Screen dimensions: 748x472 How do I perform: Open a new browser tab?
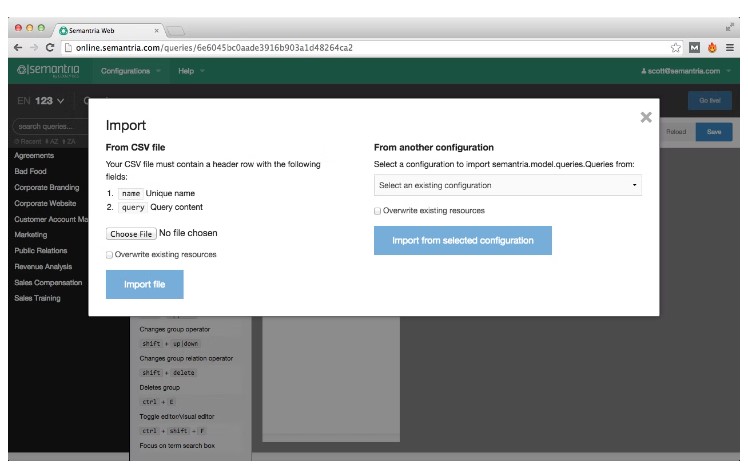coord(175,31)
